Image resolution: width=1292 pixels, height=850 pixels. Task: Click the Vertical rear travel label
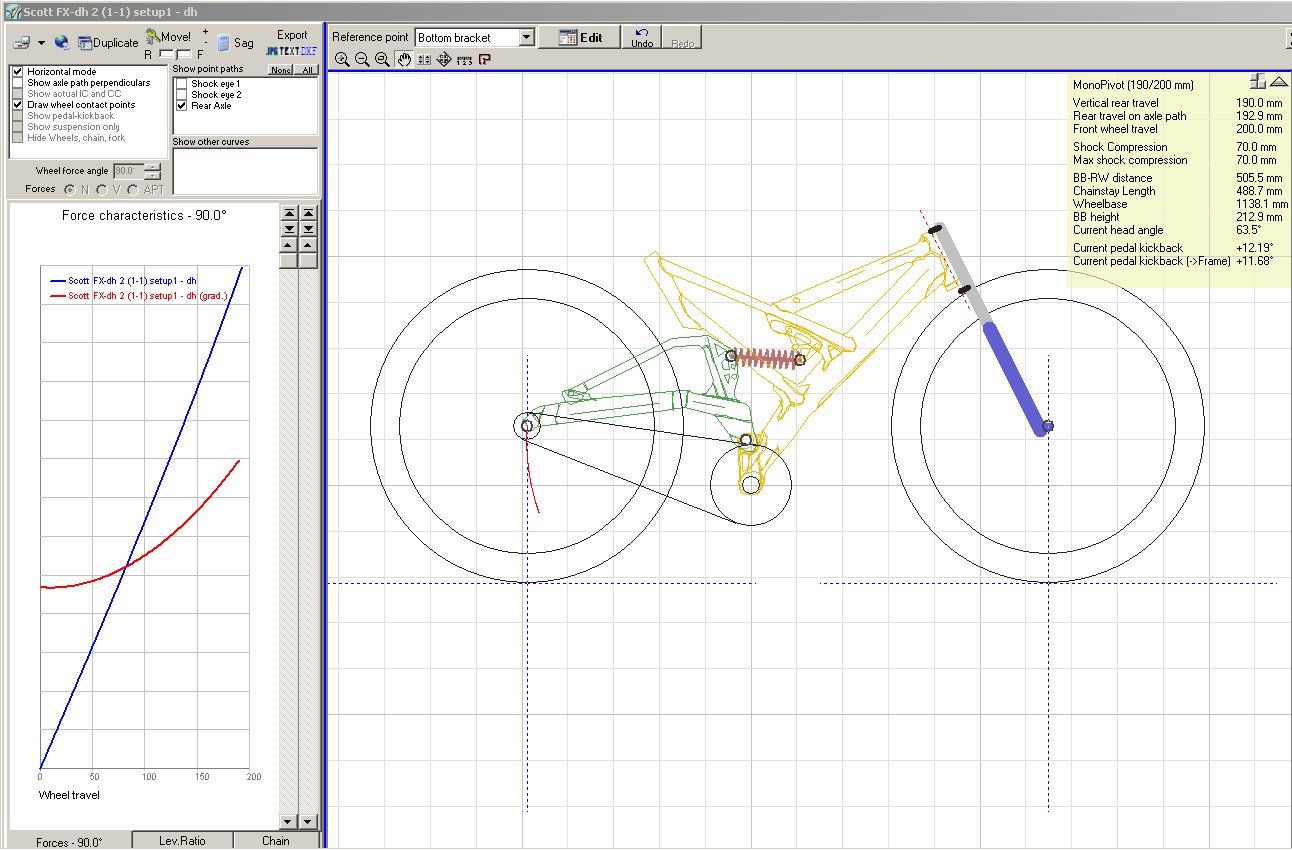[x=1116, y=103]
